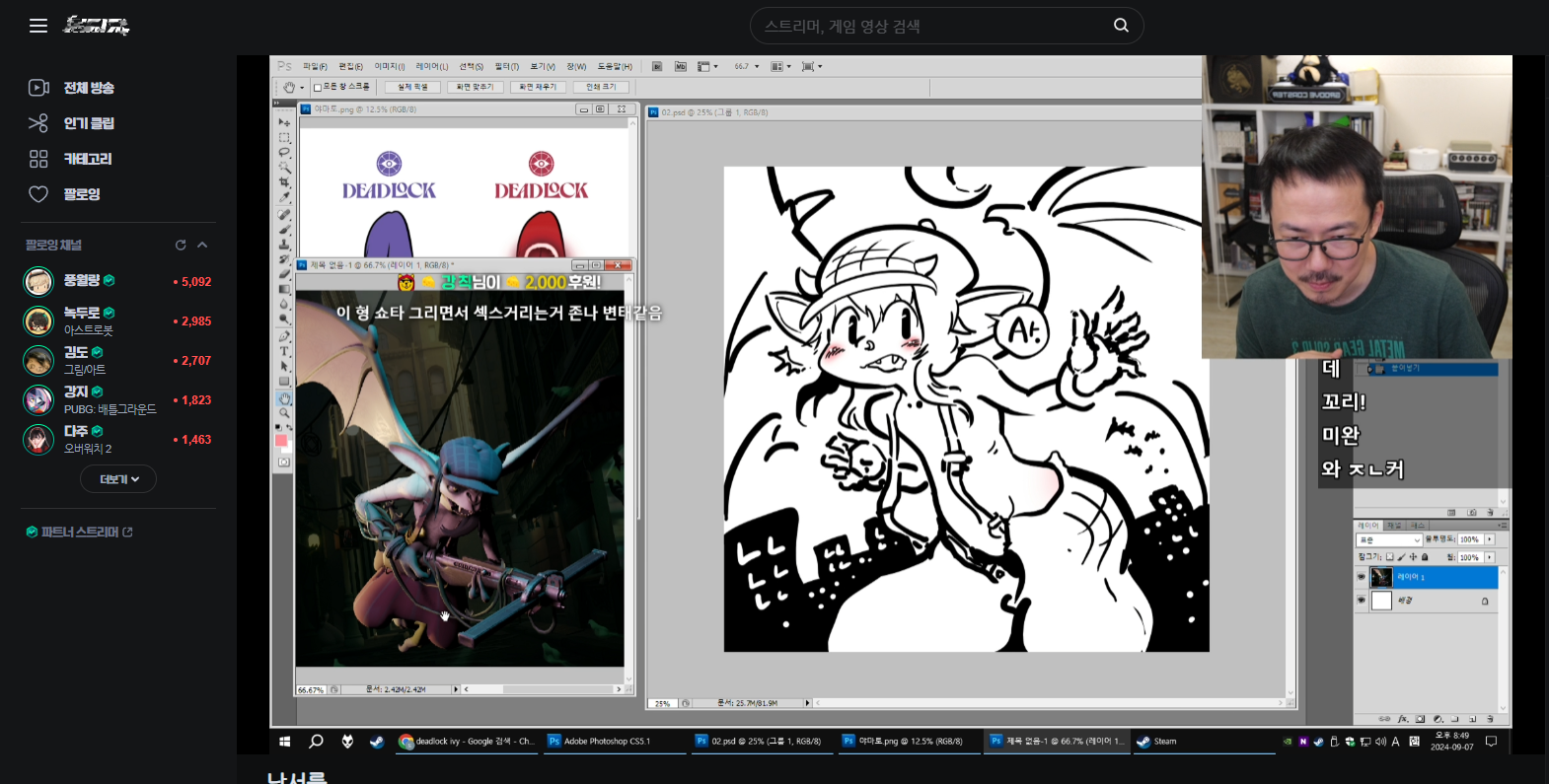Screen dimensions: 1549x784
Task: Open the blend mode dropdown
Action: 1389,540
